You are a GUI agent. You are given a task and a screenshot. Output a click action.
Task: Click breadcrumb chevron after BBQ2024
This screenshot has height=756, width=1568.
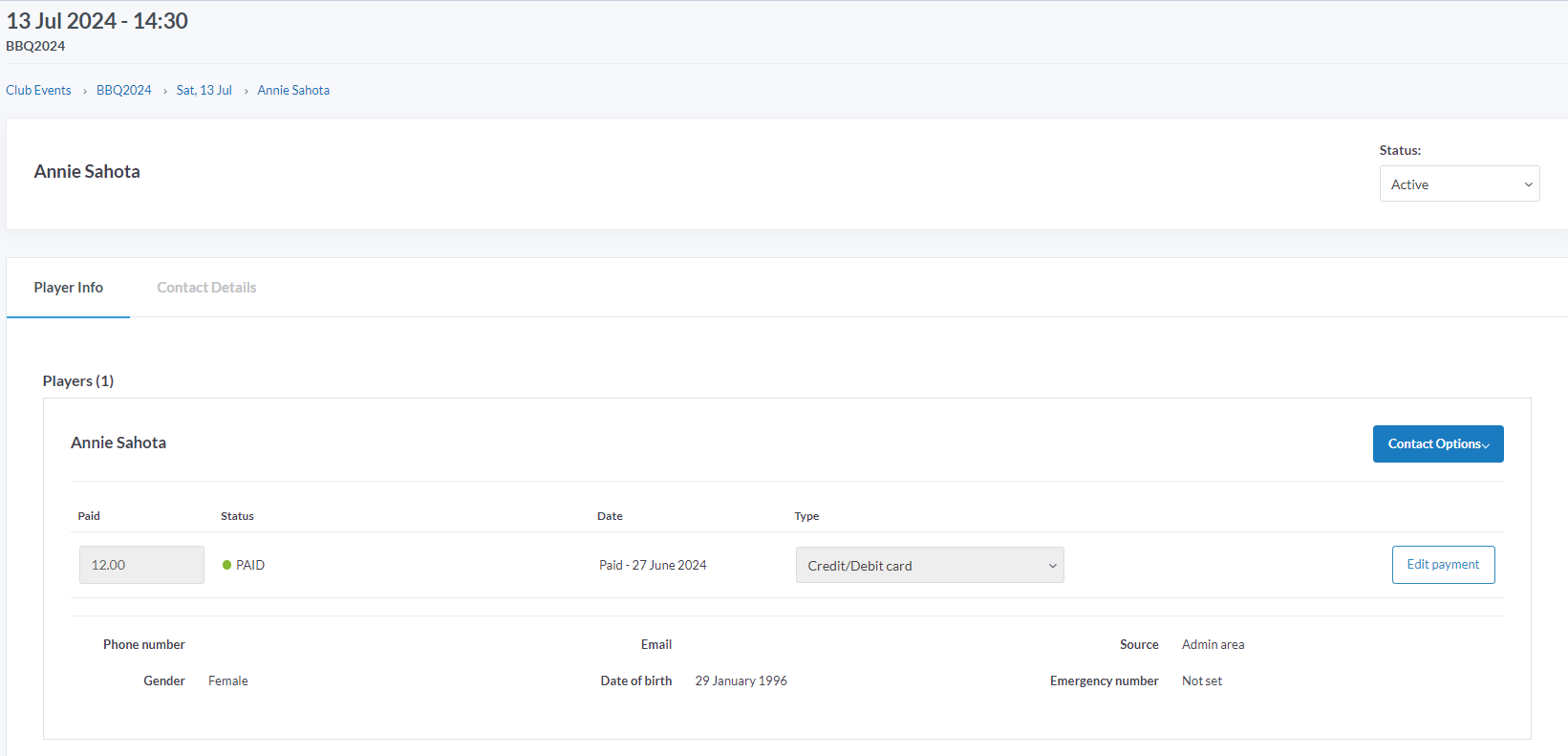point(164,91)
